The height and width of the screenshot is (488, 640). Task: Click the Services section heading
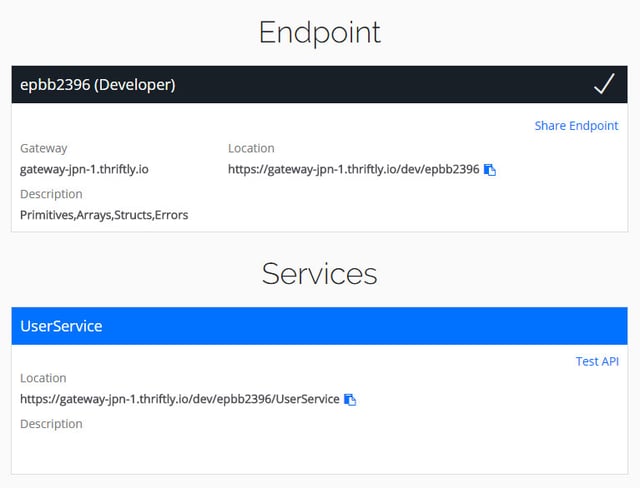coord(320,274)
